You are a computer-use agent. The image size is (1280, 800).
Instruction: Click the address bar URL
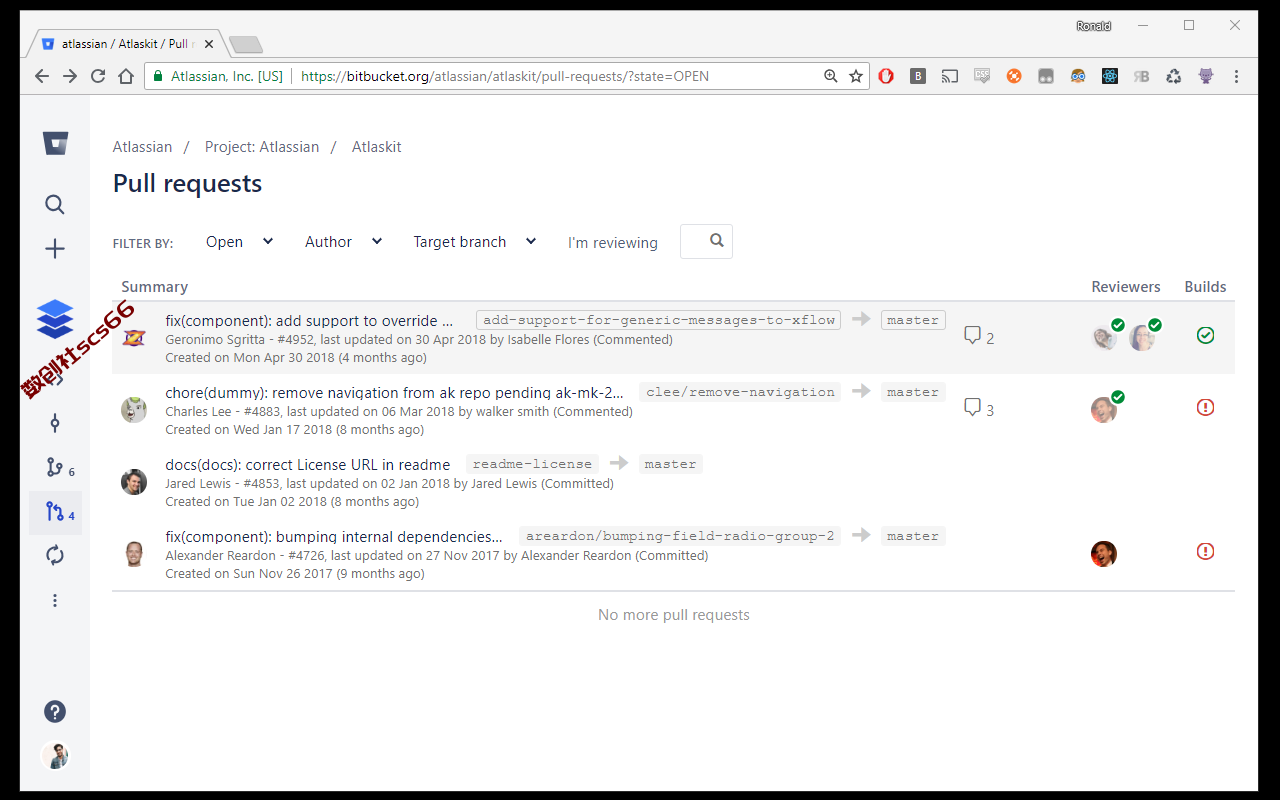(505, 76)
